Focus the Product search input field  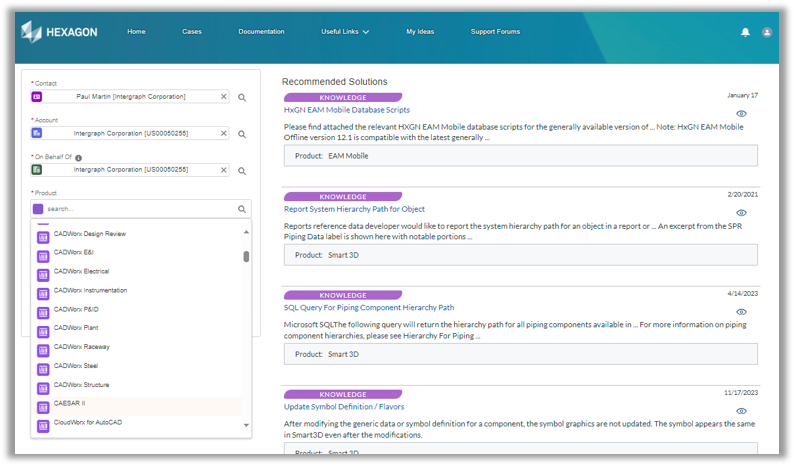pos(141,209)
